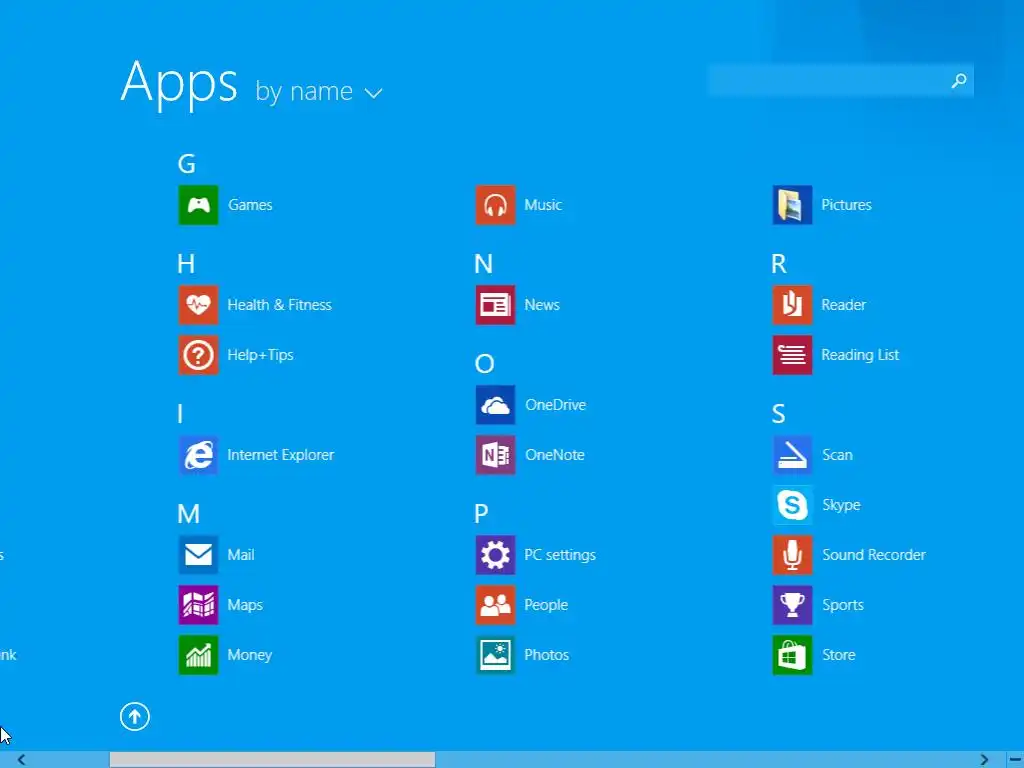Screen dimensions: 1024x768
Task: Open the Reading List icon
Action: pyautogui.click(x=793, y=355)
